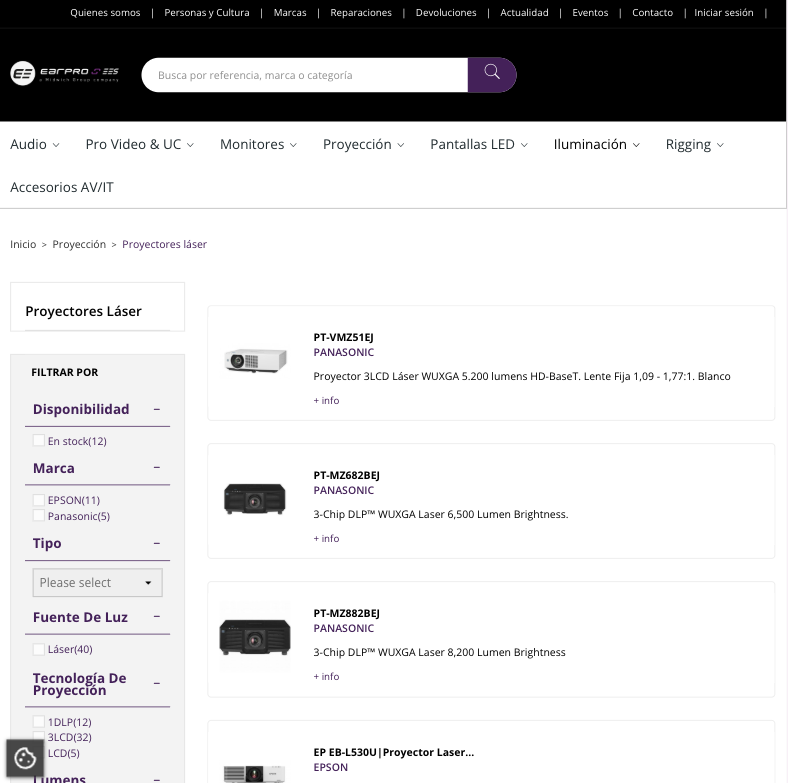Expand the Pantallas LED menu

479,144
